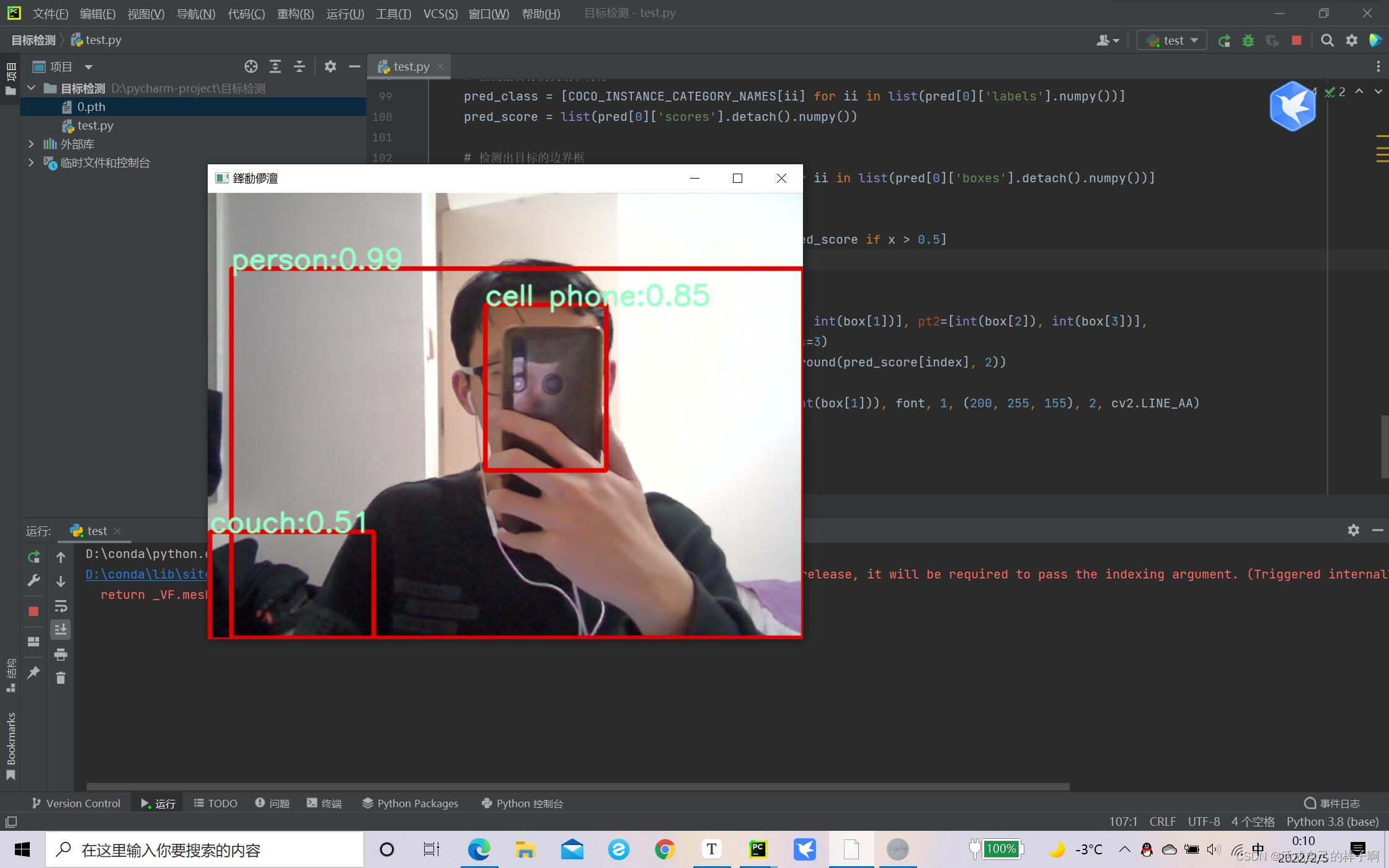Click Expand All in the project panel
Viewport: 1389px width, 868px height.
(275, 67)
